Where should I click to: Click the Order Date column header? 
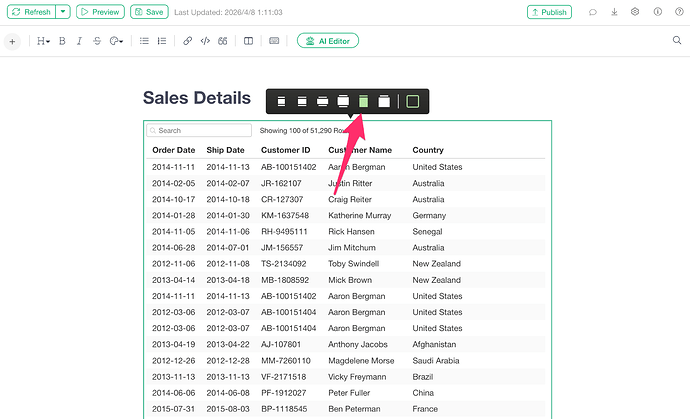(x=173, y=150)
